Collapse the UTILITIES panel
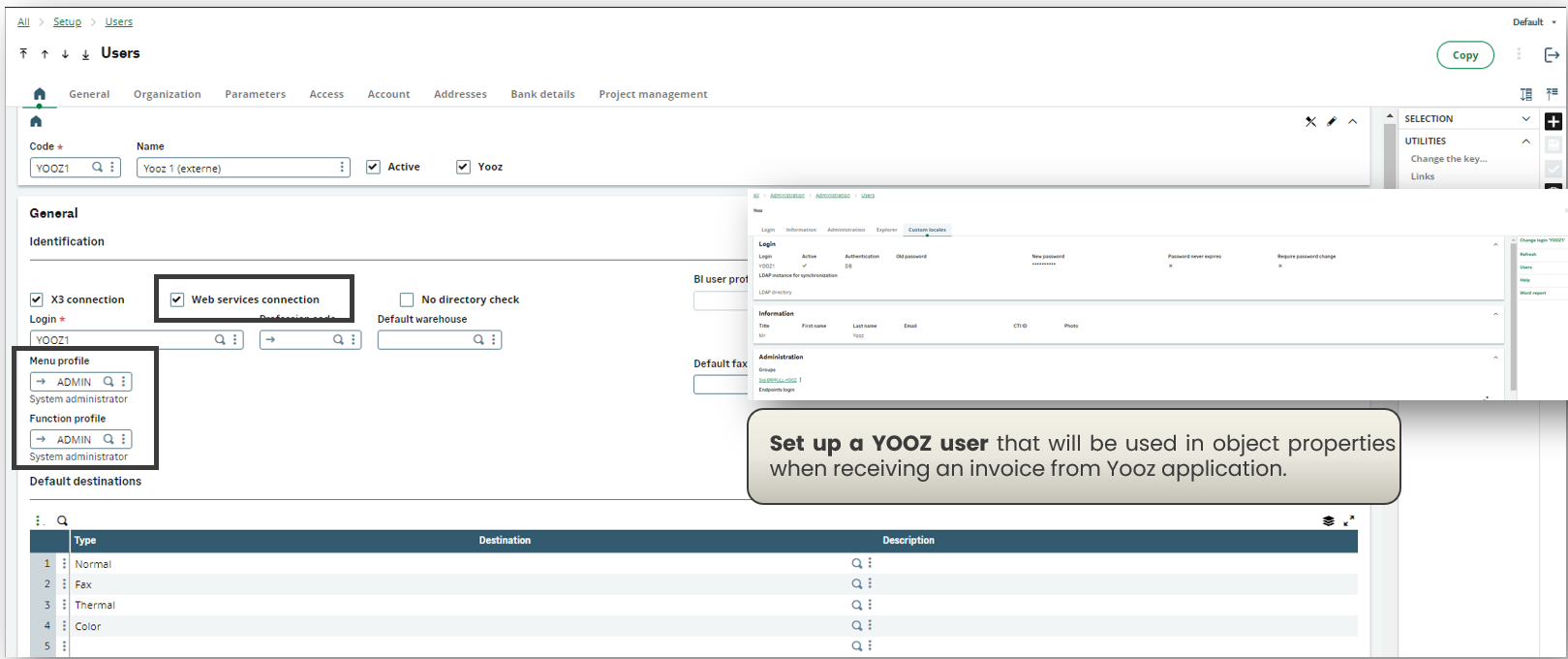The width and height of the screenshot is (1568, 659). pyautogui.click(x=1526, y=141)
